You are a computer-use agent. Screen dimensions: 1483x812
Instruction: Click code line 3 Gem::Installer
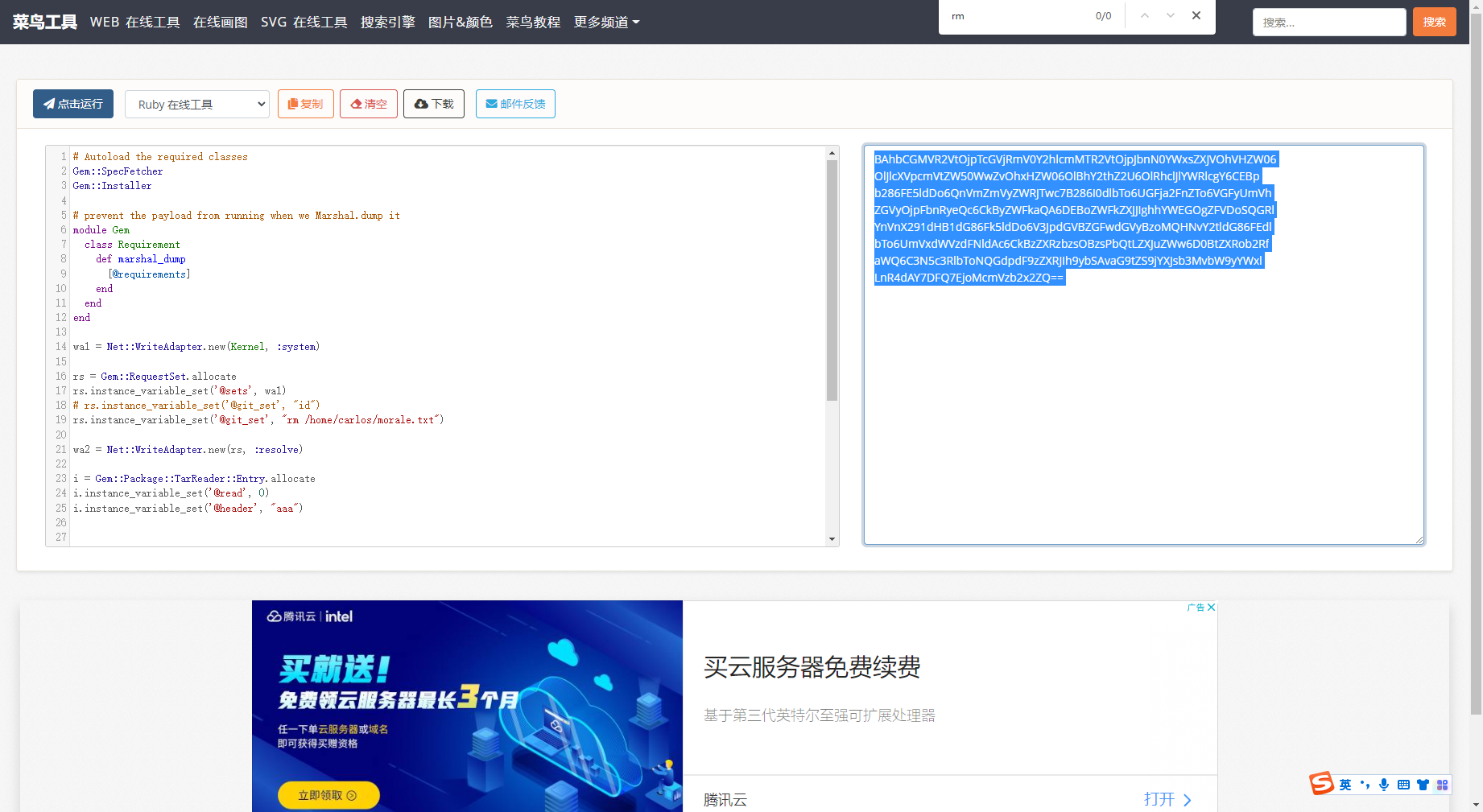112,186
